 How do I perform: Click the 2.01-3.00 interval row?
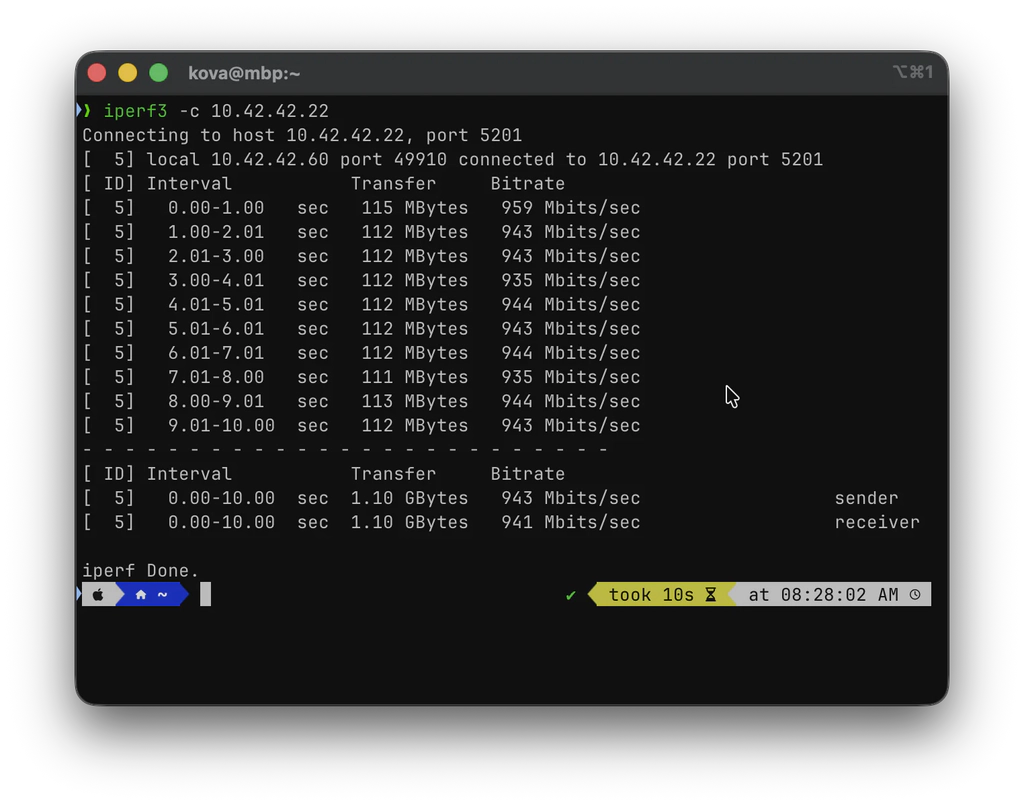coord(361,256)
